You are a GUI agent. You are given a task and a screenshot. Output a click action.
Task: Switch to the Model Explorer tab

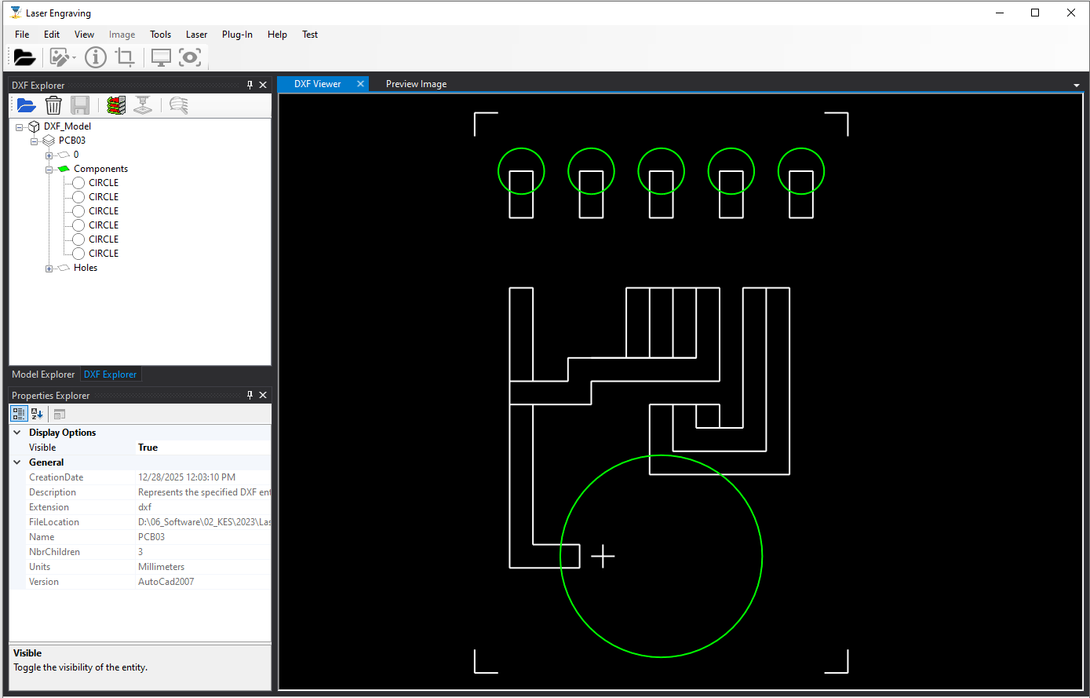[x=43, y=375]
